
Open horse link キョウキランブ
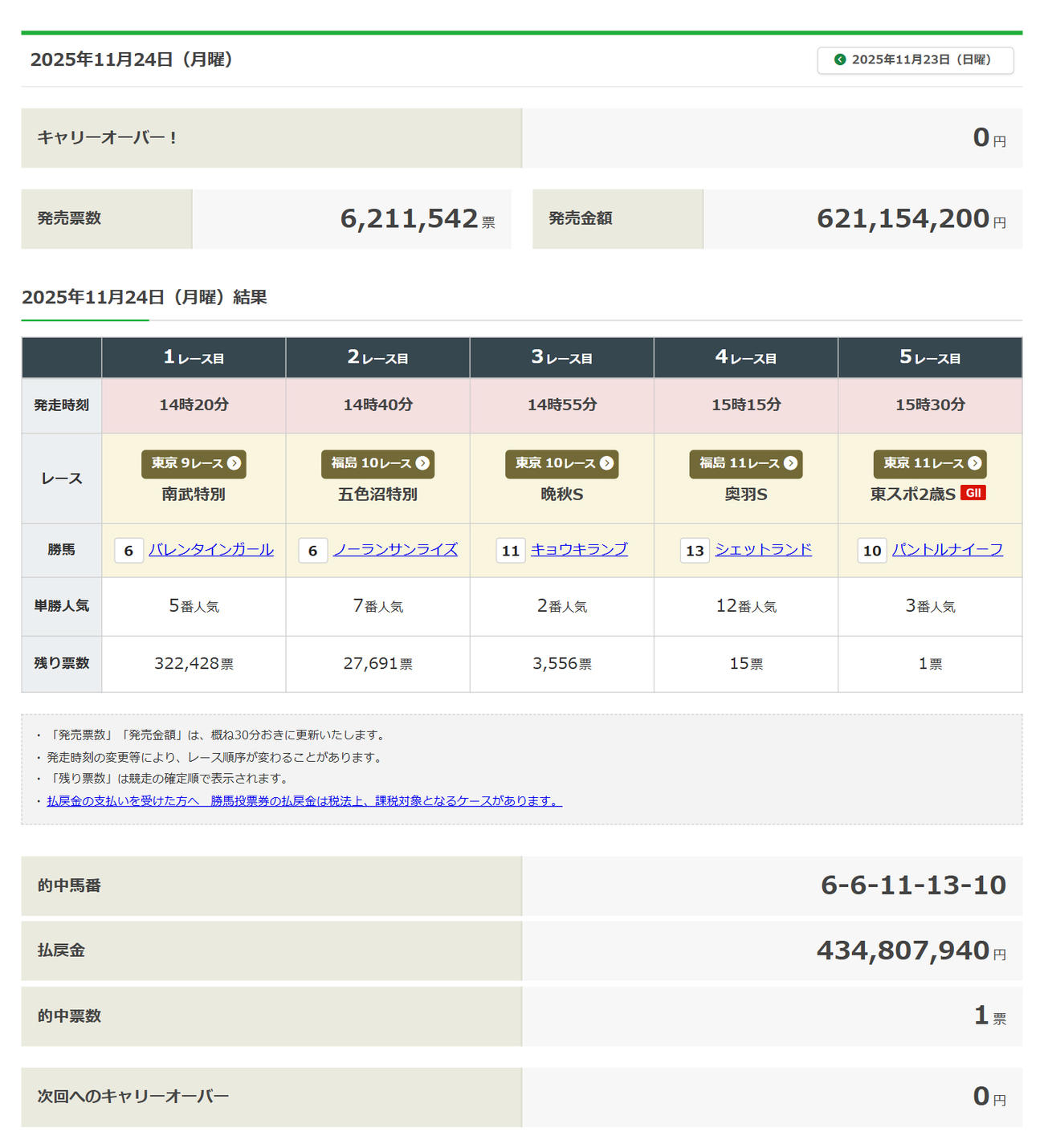pyautogui.click(x=579, y=550)
